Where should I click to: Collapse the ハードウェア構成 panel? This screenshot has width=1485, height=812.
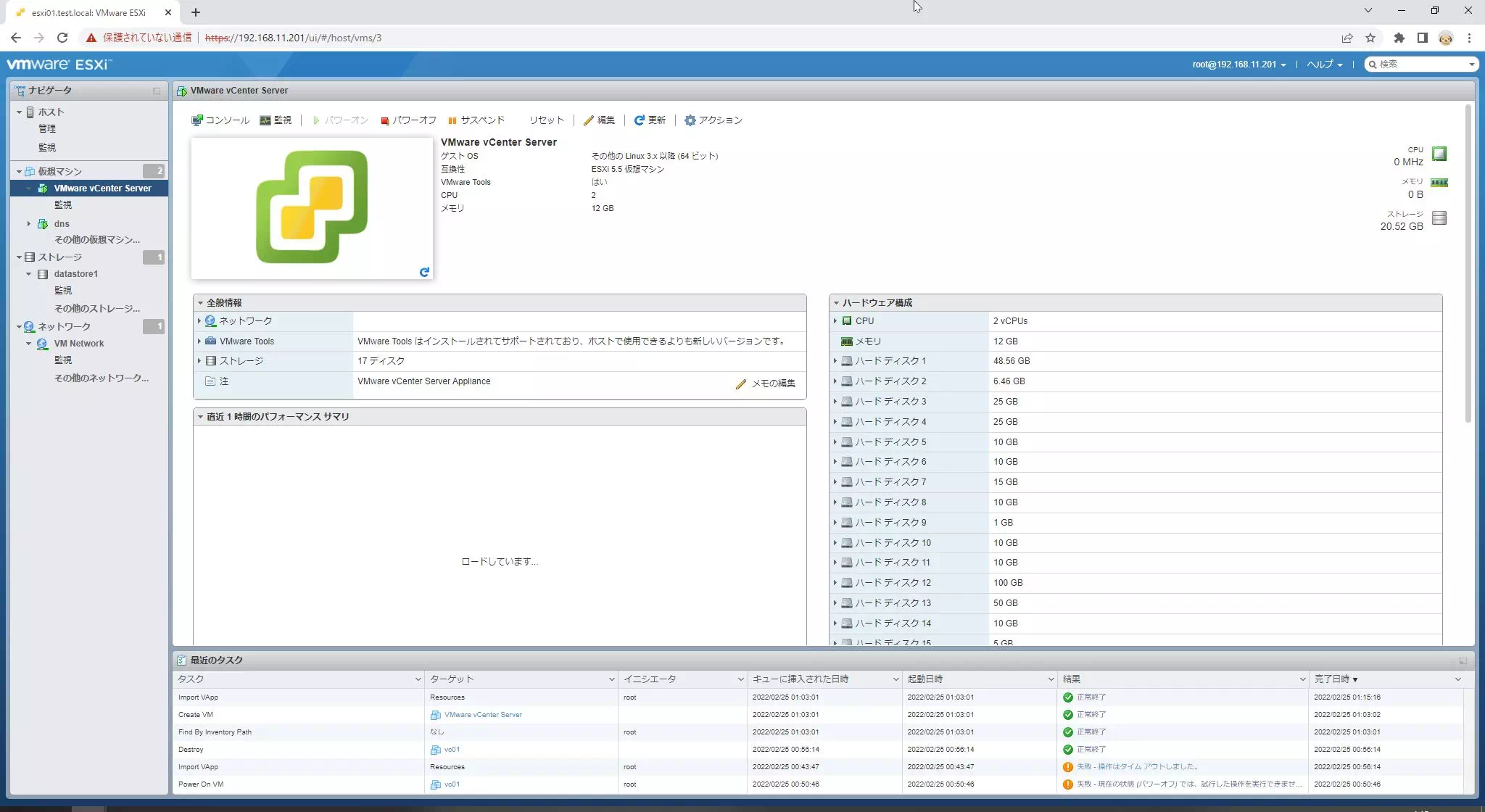point(836,303)
